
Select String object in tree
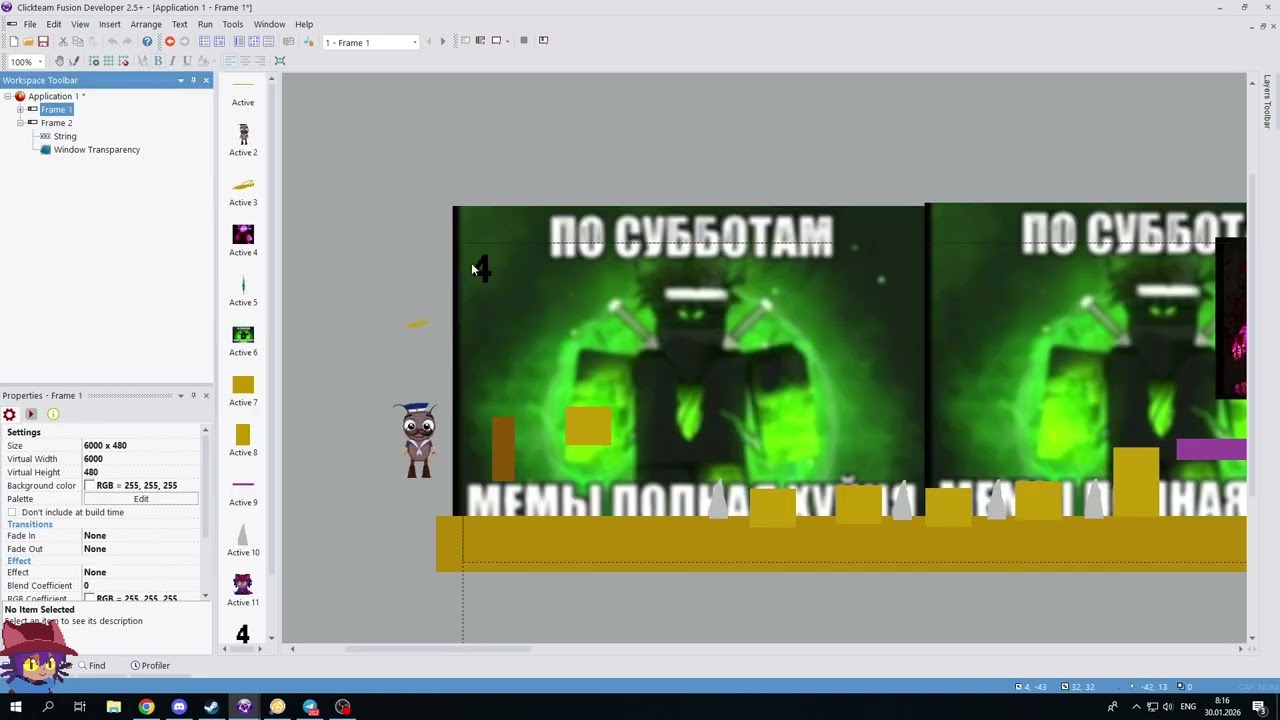click(x=65, y=136)
